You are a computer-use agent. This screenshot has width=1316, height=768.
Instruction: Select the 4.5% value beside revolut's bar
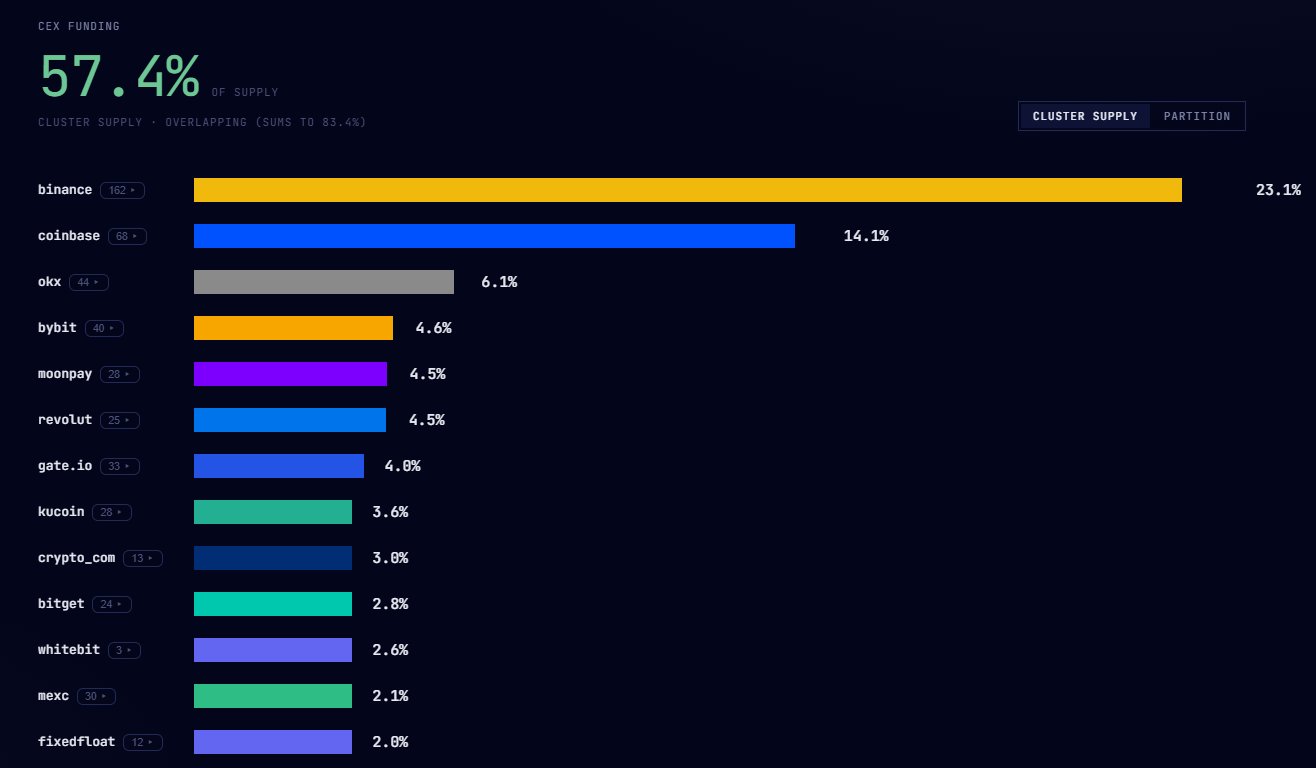427,420
